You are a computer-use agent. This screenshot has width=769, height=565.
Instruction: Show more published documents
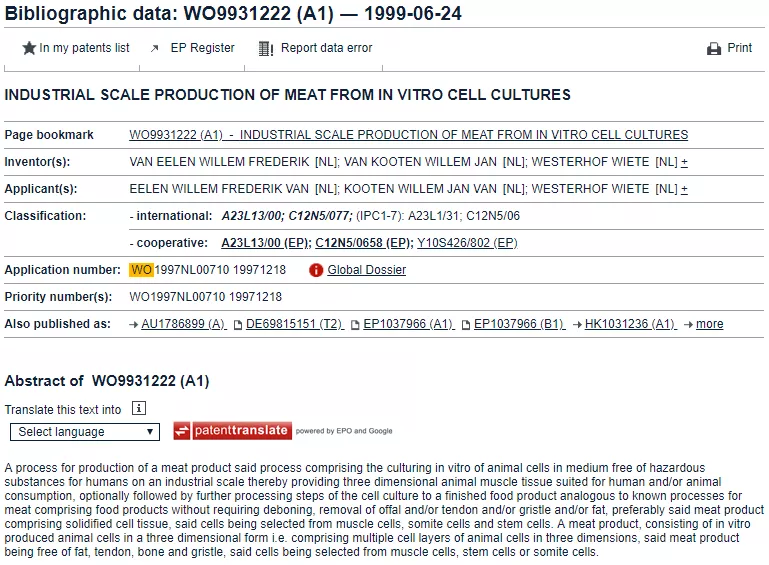point(709,324)
